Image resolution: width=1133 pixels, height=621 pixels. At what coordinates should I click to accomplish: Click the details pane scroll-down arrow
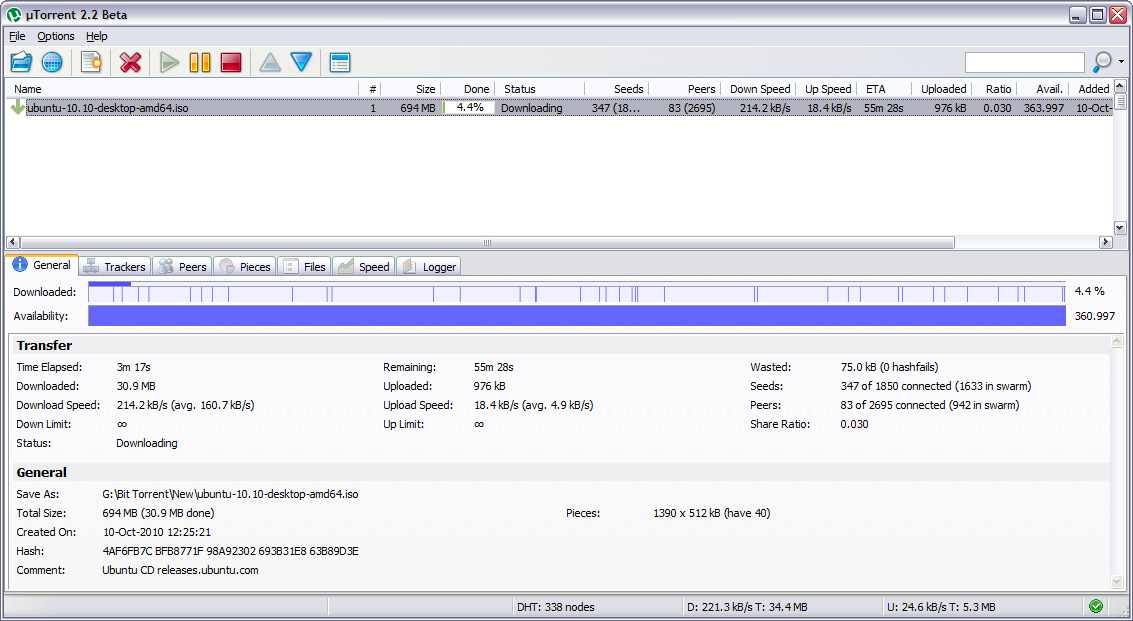(x=1117, y=581)
